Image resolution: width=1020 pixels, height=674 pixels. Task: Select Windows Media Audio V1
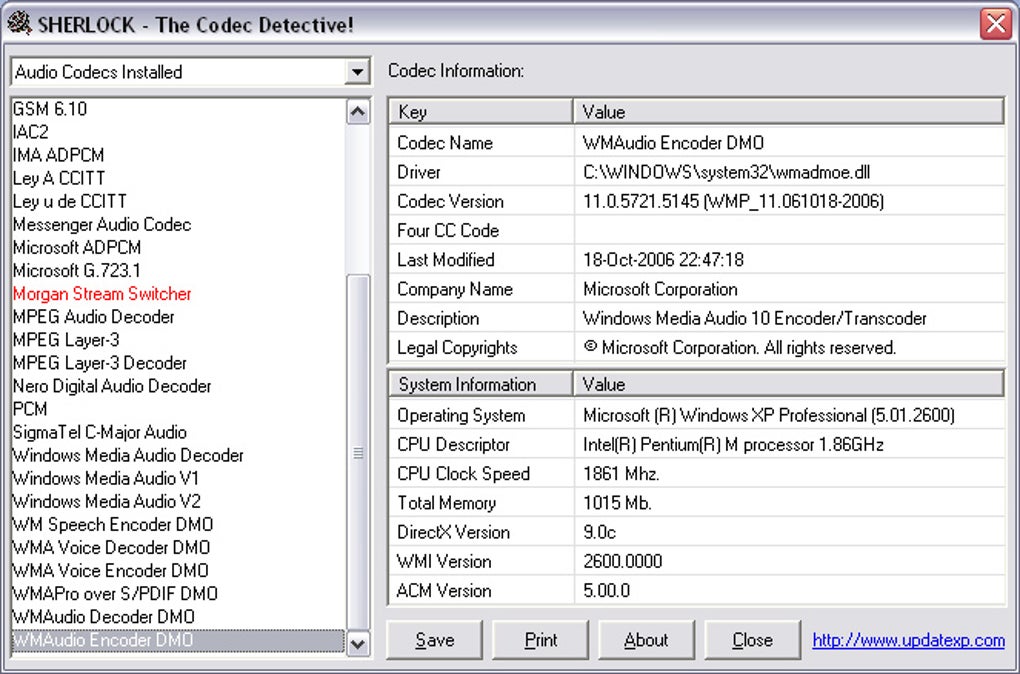coord(106,478)
